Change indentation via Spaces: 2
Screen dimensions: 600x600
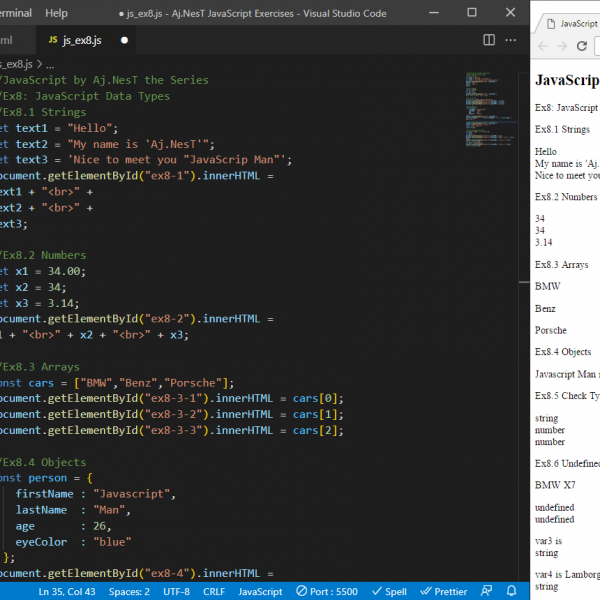point(129,591)
